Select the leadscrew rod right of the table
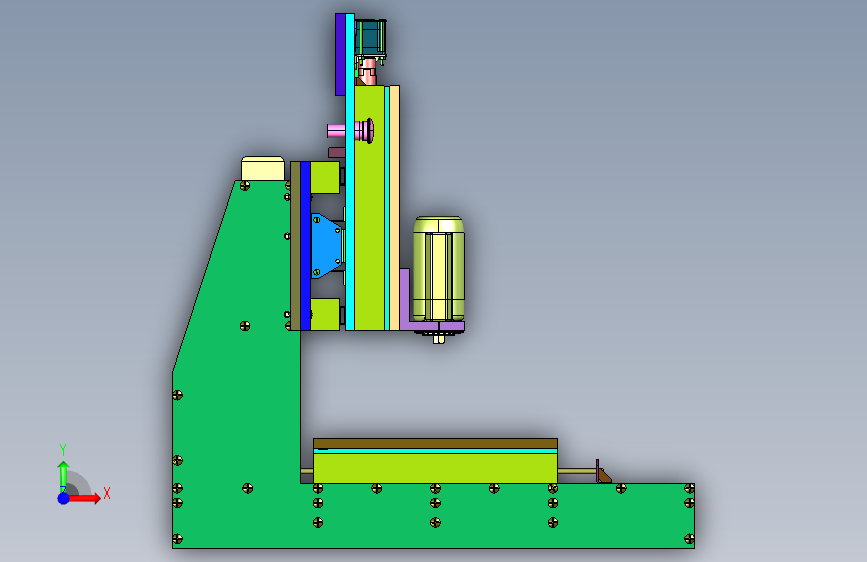Image resolution: width=867 pixels, height=562 pixels. [577, 471]
